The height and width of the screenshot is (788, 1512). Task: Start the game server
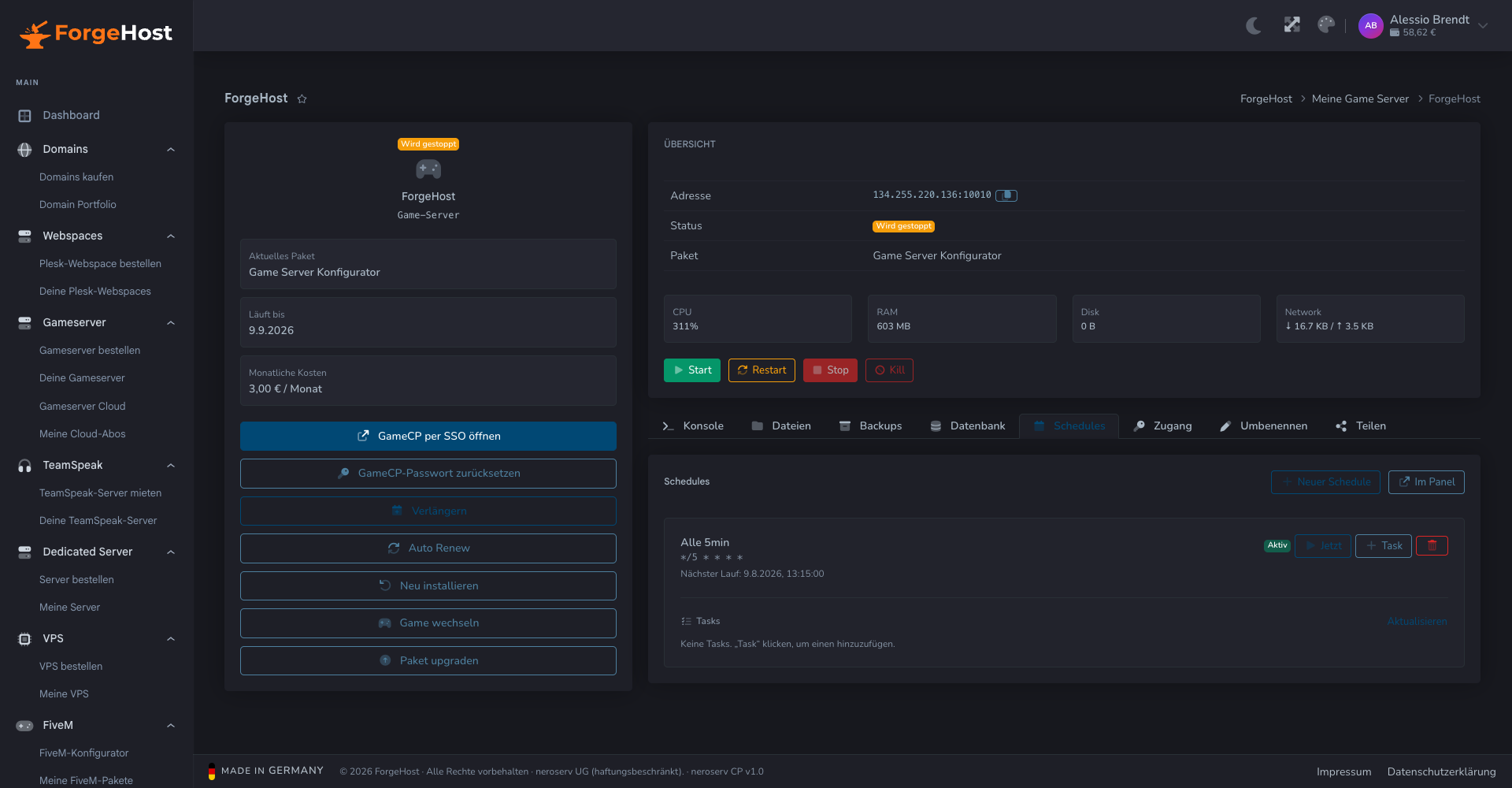pyautogui.click(x=692, y=370)
